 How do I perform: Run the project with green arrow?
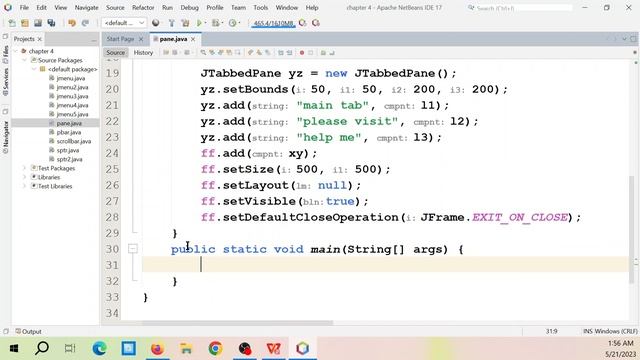click(x=199, y=23)
